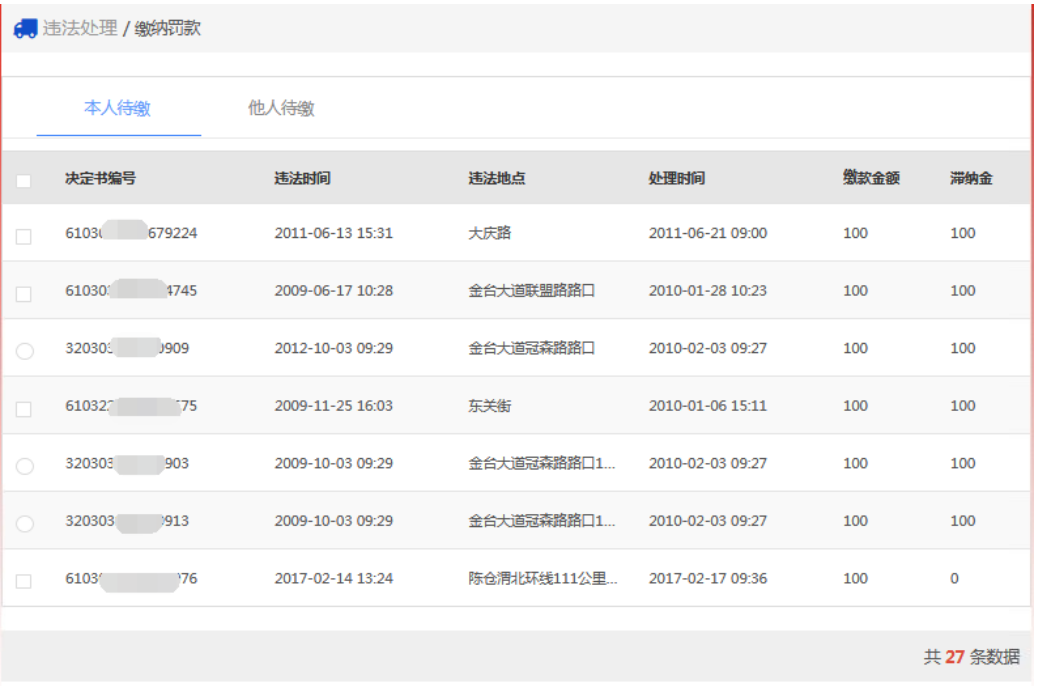Click the 共 27 条数据 total count

click(x=971, y=657)
